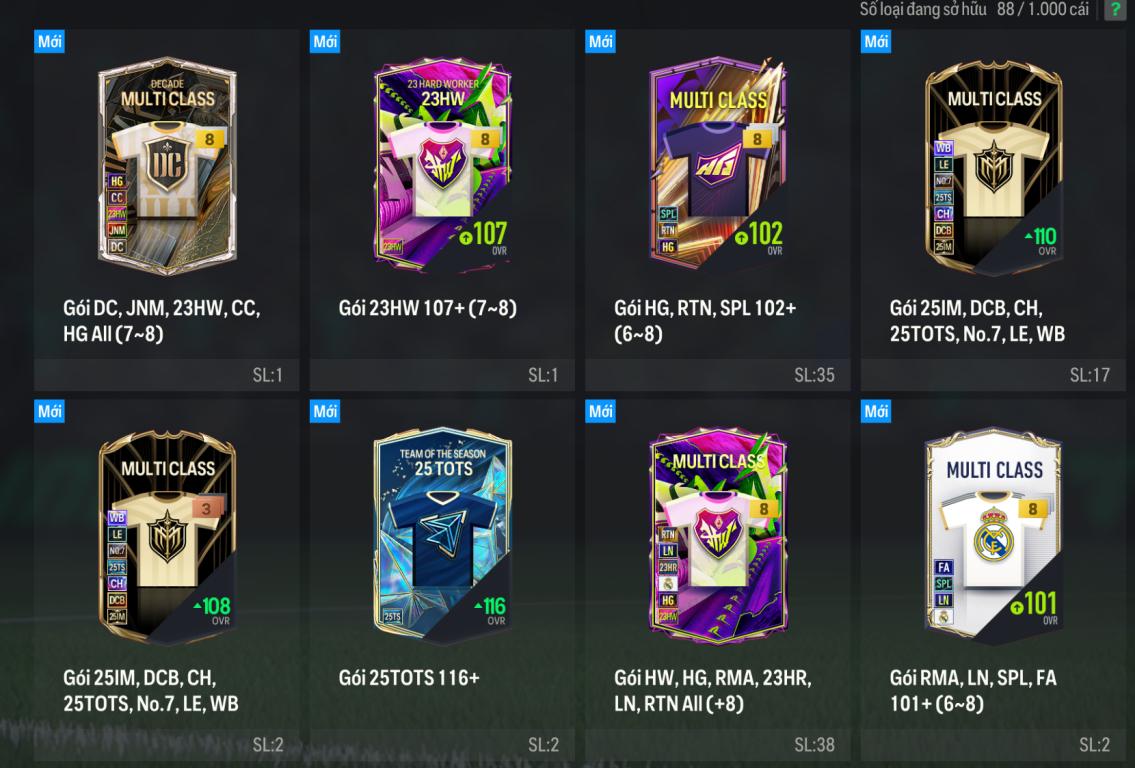Viewport: 1135px width, 768px height.
Task: Click the SL:17 quantity bar
Action: pyautogui.click(x=993, y=375)
